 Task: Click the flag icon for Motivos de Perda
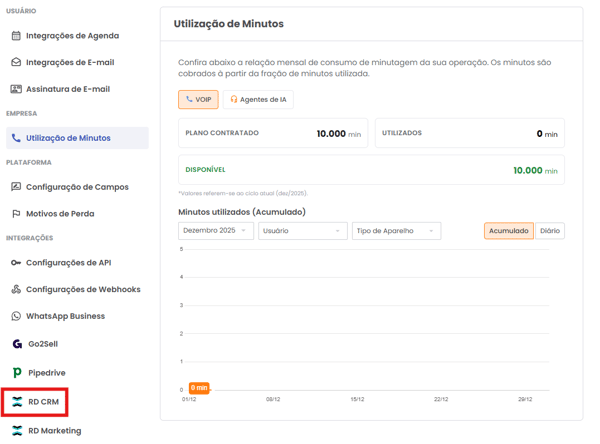click(x=16, y=213)
